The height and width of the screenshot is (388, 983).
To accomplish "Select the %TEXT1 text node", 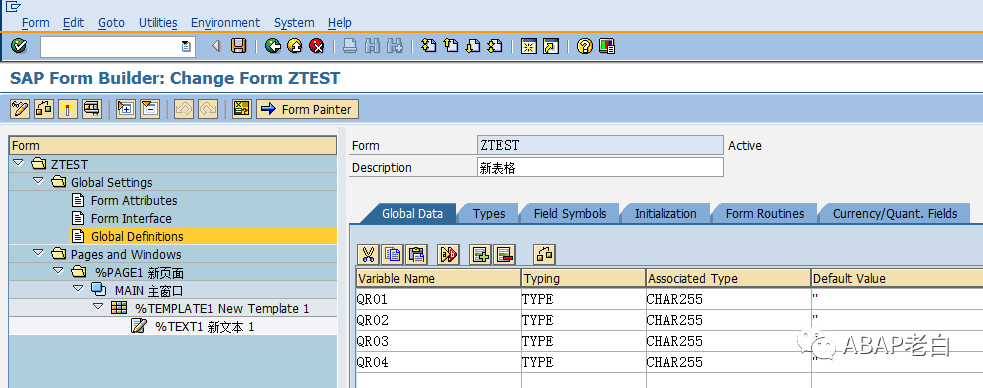I will coord(204,327).
